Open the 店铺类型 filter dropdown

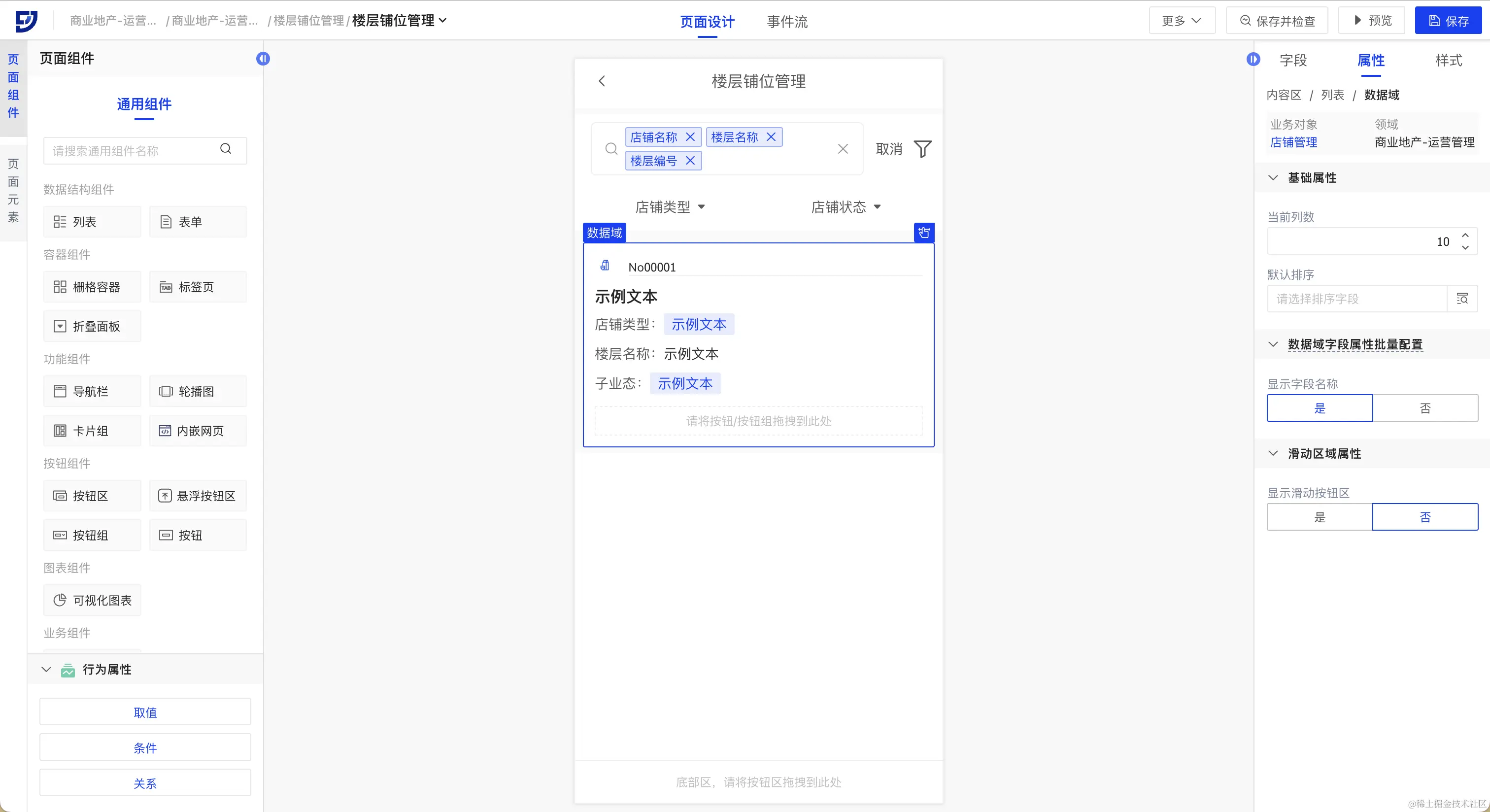tap(670, 207)
